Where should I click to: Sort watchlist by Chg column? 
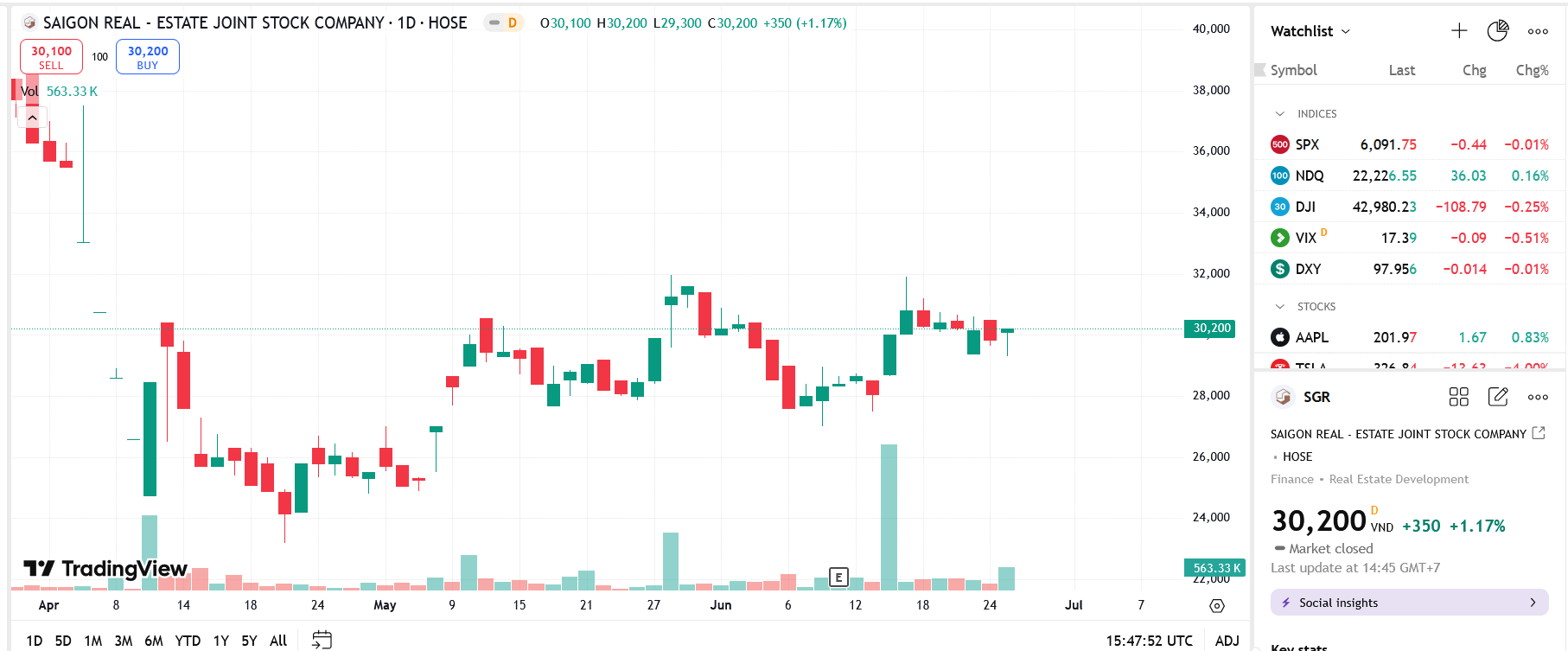[x=1475, y=70]
